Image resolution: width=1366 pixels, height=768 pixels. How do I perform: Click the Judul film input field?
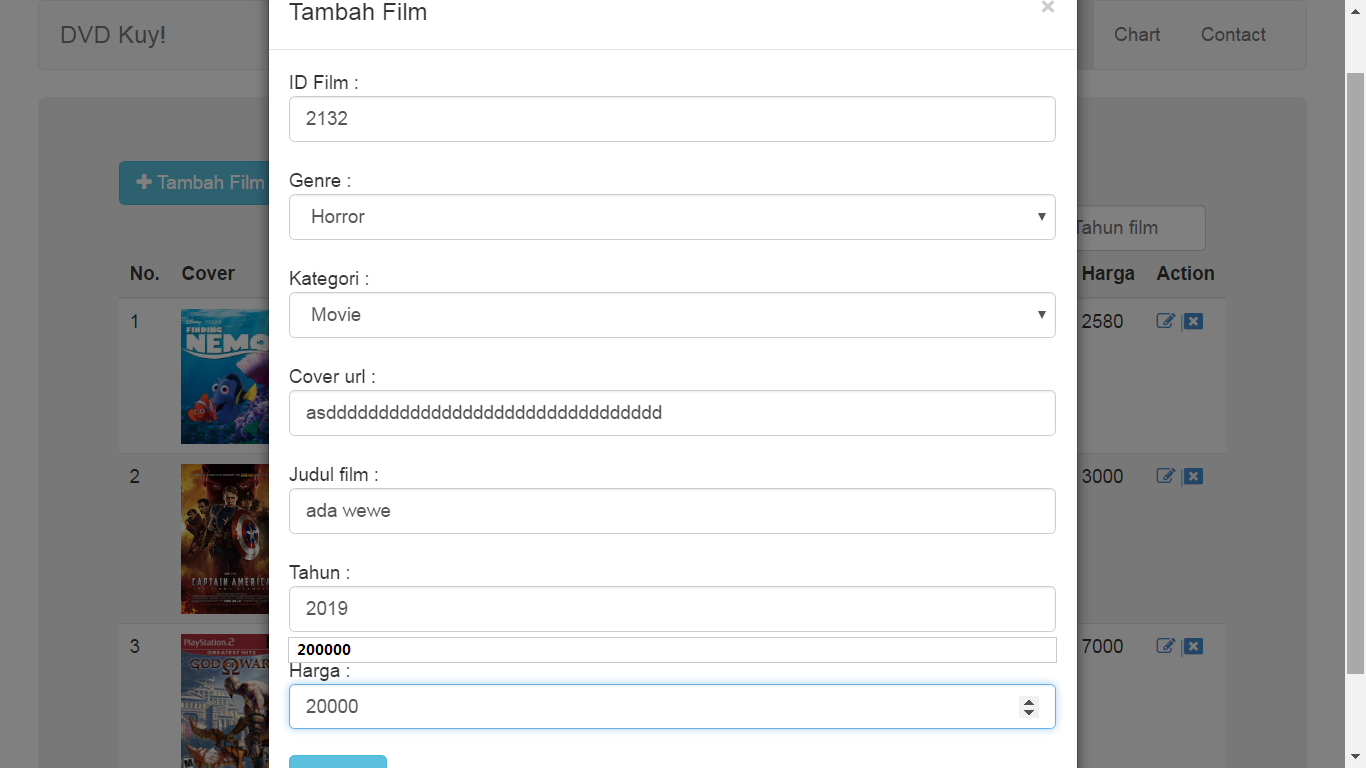click(x=672, y=511)
